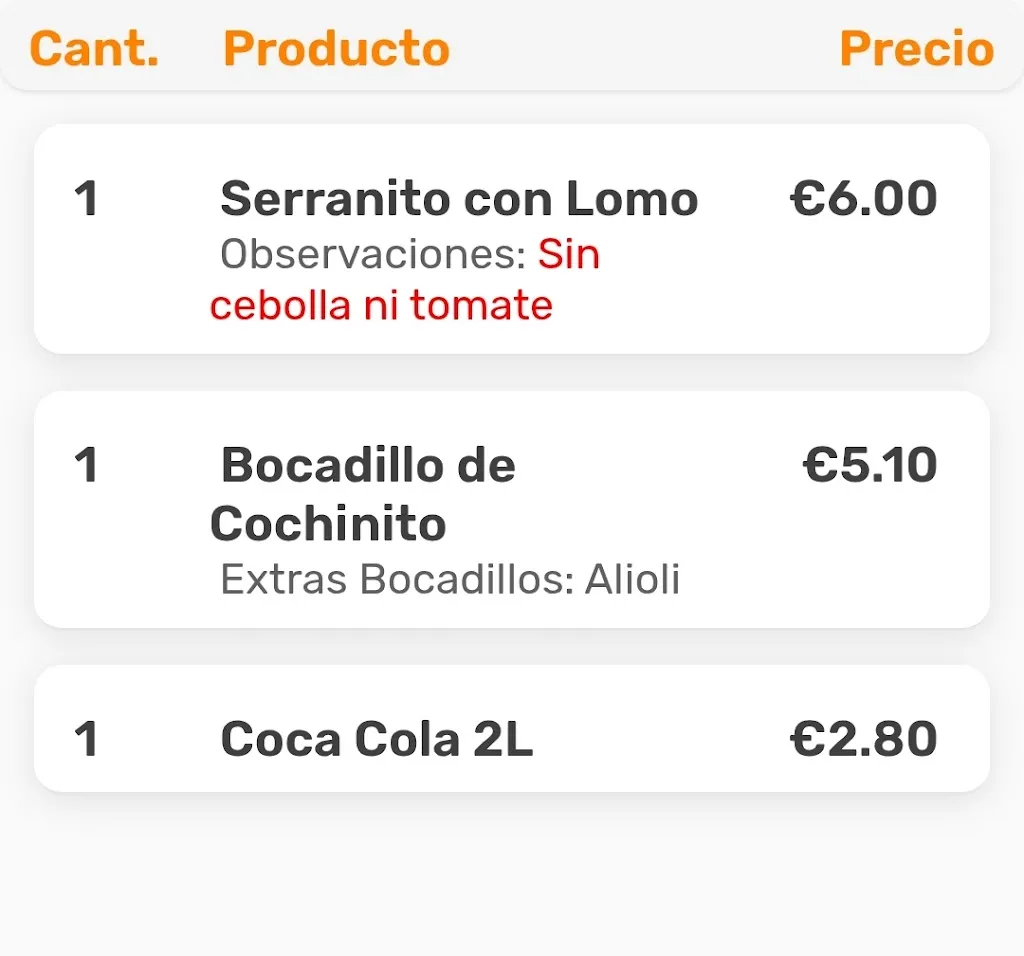Click the €2.80 price
The width and height of the screenshot is (1024, 956).
pos(864,740)
